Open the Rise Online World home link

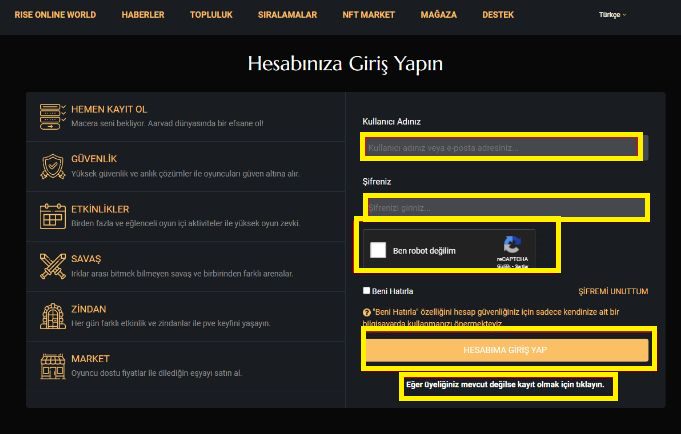coord(55,15)
